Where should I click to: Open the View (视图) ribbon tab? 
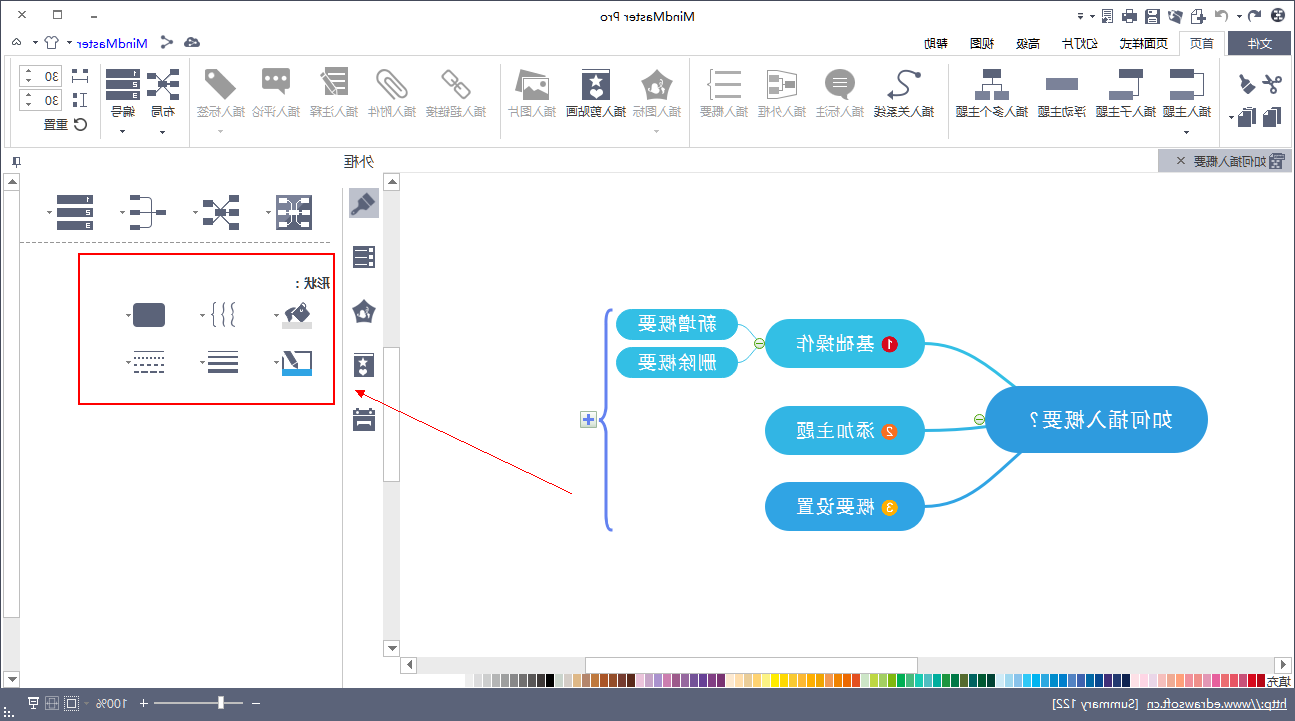pyautogui.click(x=981, y=43)
